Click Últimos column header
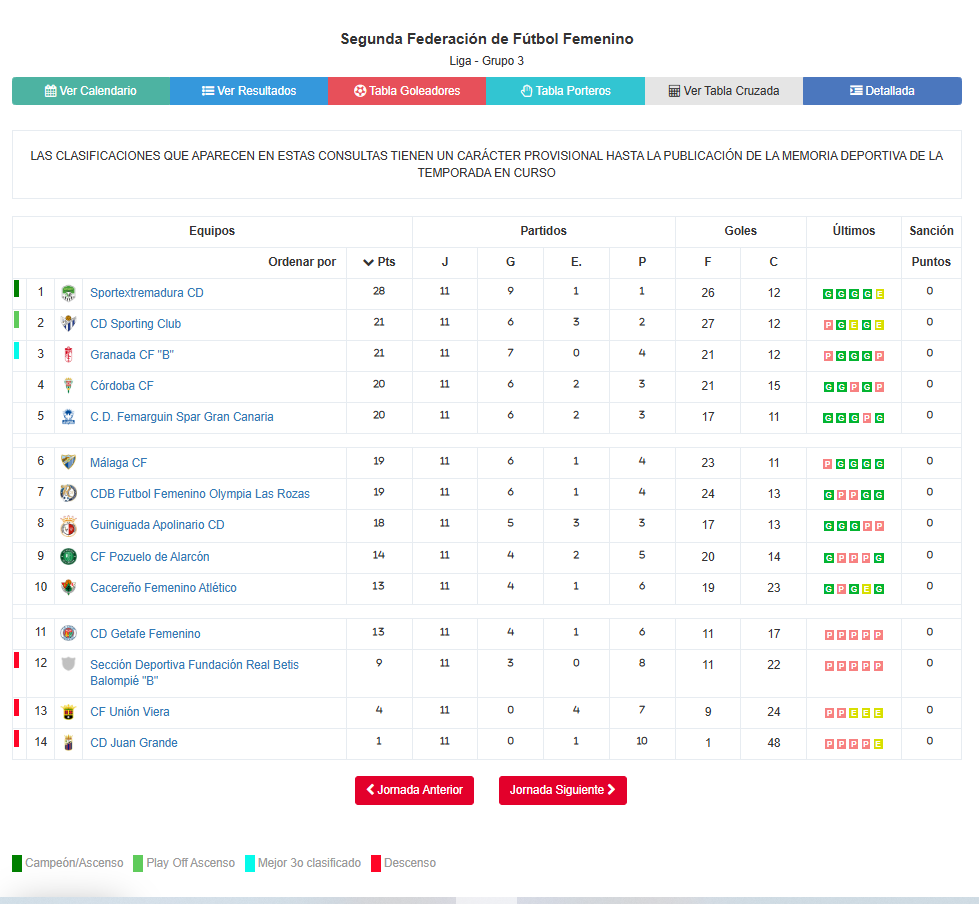Screen dimensions: 979x904 click(854, 231)
